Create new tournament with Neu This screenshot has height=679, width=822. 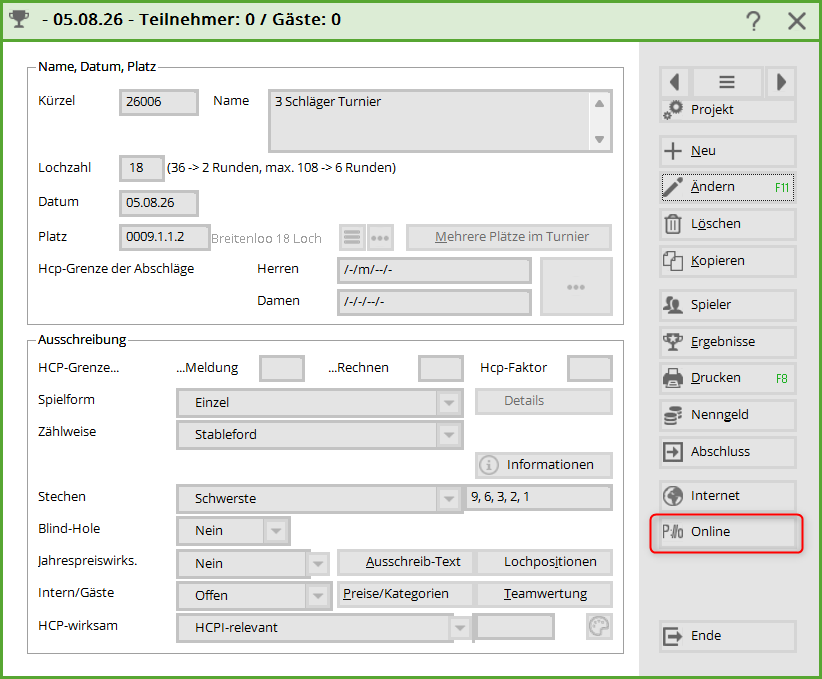tap(728, 151)
